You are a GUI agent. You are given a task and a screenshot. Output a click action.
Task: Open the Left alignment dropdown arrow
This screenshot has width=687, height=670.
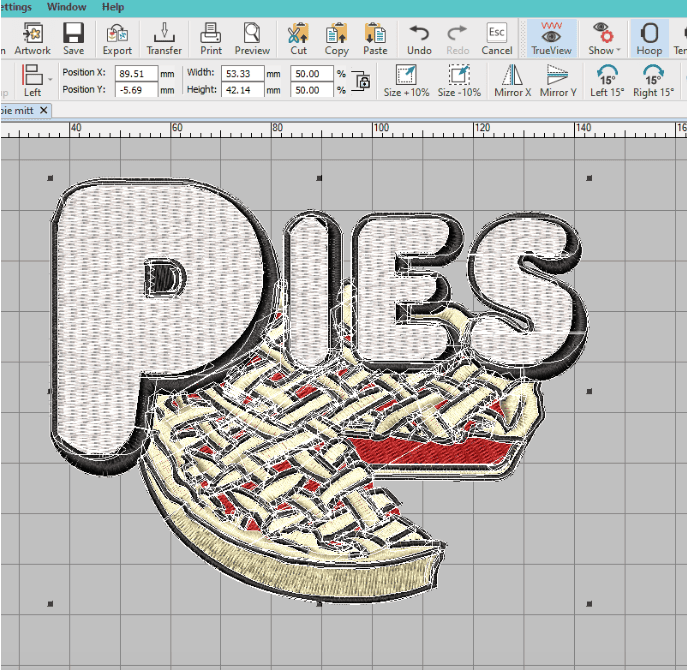point(50,78)
